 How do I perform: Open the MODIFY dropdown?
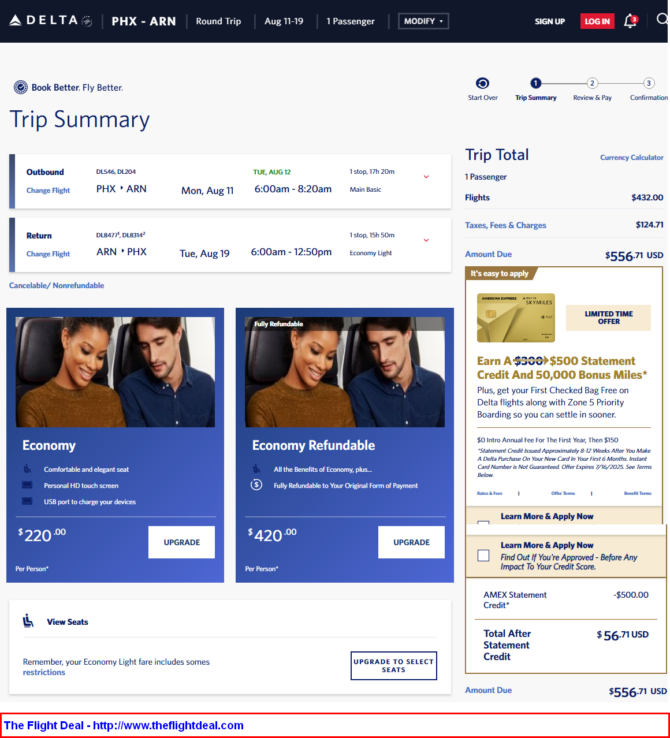423,21
